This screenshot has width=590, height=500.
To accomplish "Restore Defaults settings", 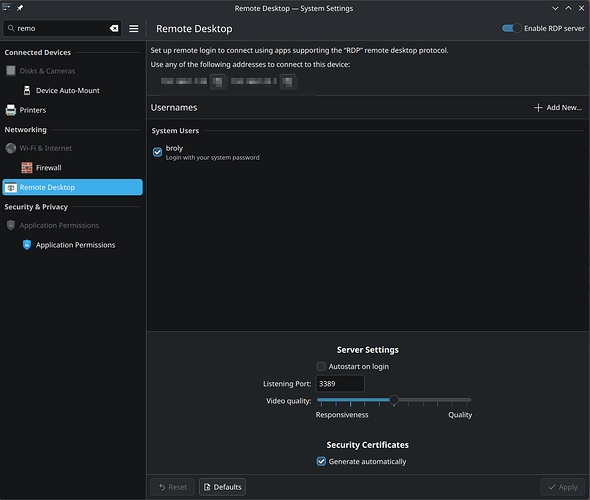I will (222, 487).
